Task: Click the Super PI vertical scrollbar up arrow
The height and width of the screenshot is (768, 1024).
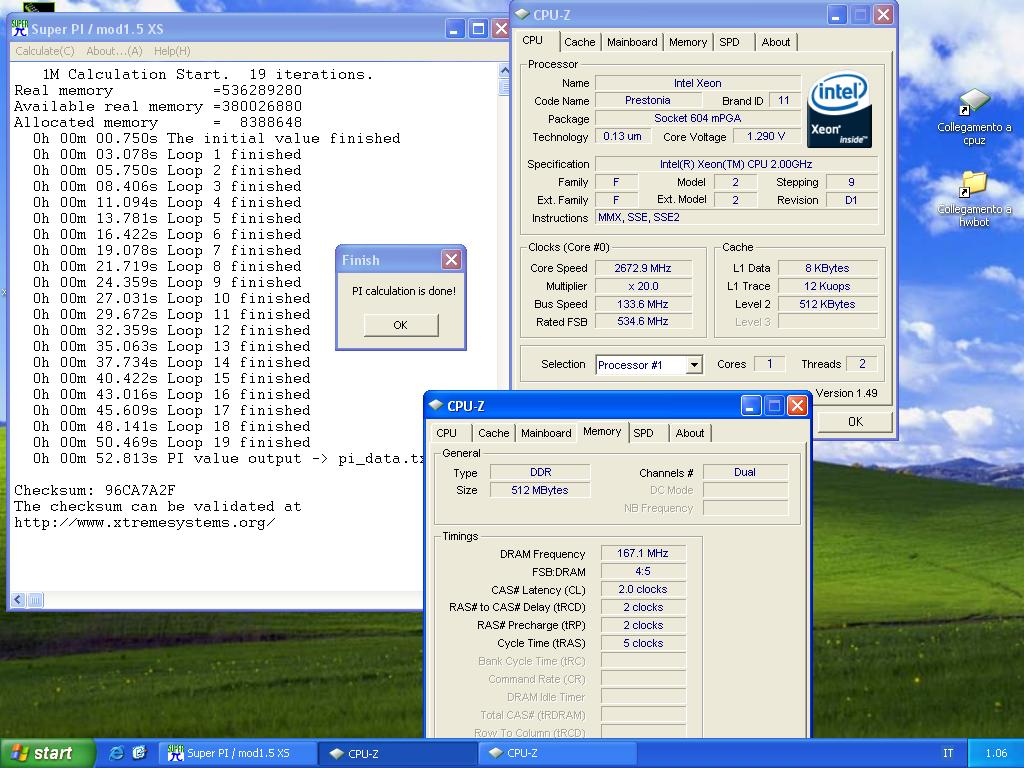Action: [504, 70]
